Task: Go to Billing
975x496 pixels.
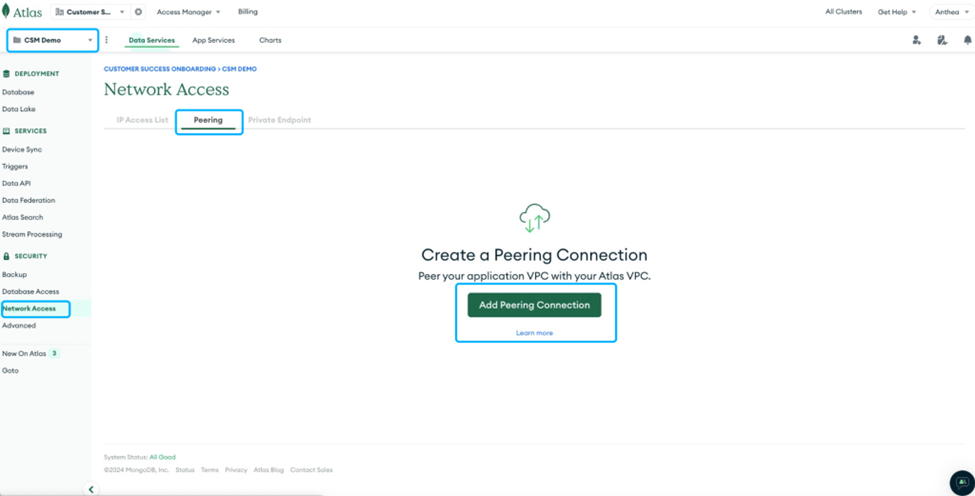Action: (247, 12)
